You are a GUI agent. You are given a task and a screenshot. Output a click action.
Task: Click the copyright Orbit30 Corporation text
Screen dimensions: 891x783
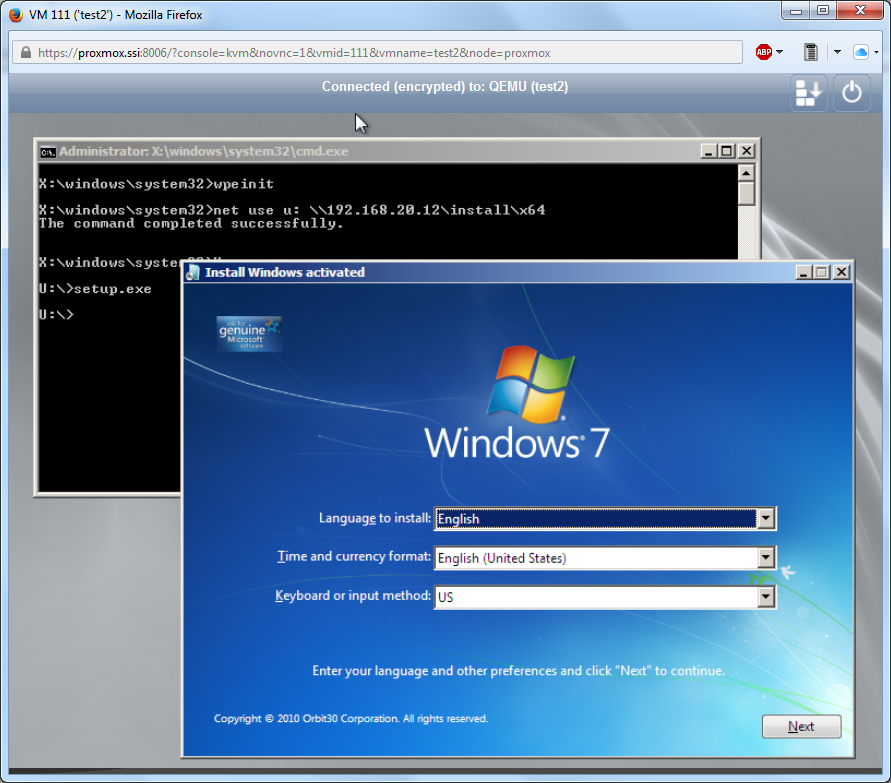point(351,719)
